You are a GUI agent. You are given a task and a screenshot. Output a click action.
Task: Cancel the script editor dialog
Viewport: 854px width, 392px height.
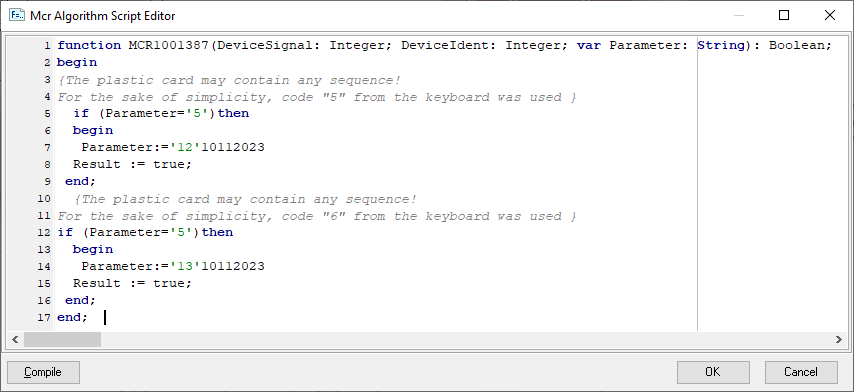pos(801,372)
